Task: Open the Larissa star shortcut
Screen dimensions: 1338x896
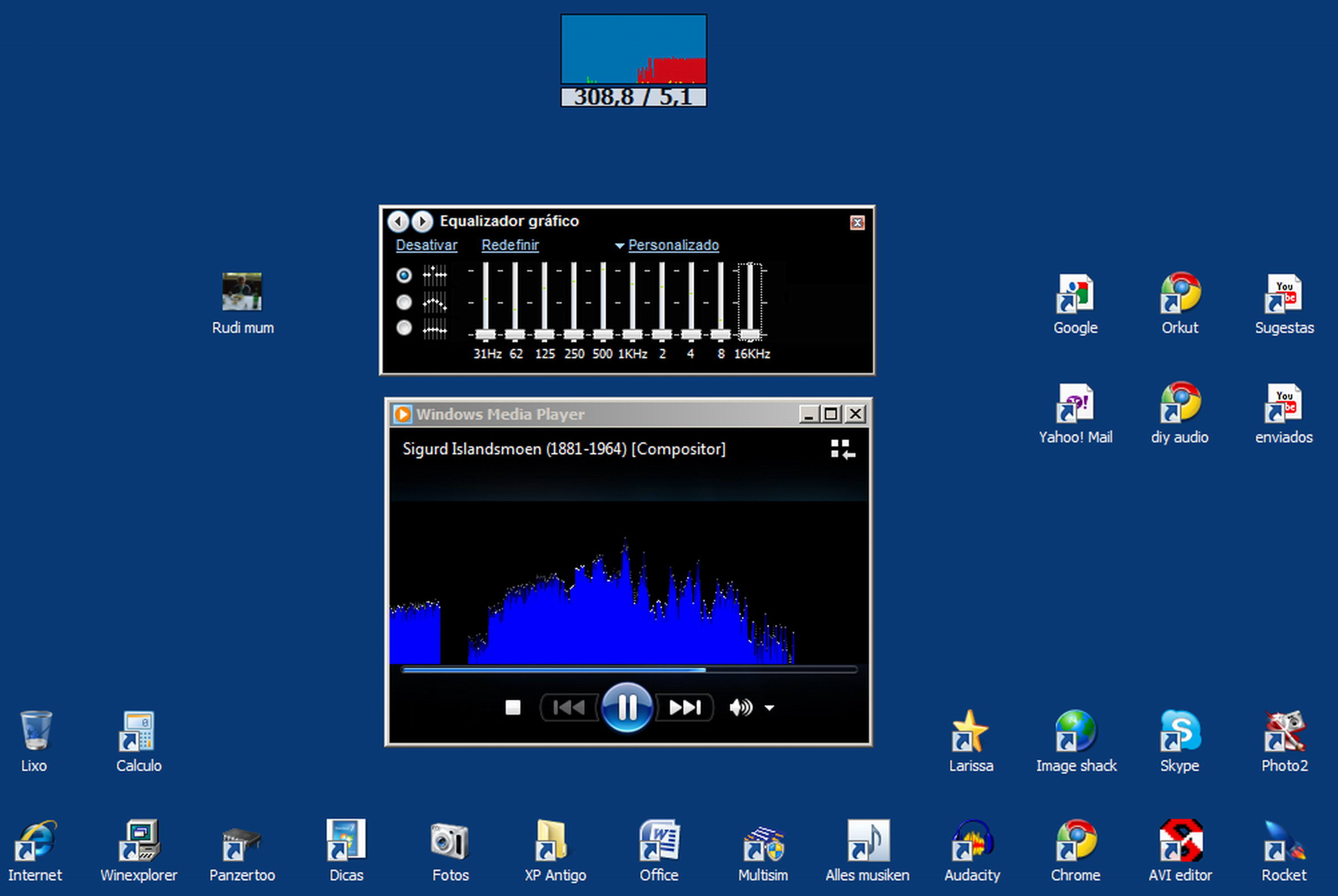Action: pyautogui.click(x=970, y=731)
